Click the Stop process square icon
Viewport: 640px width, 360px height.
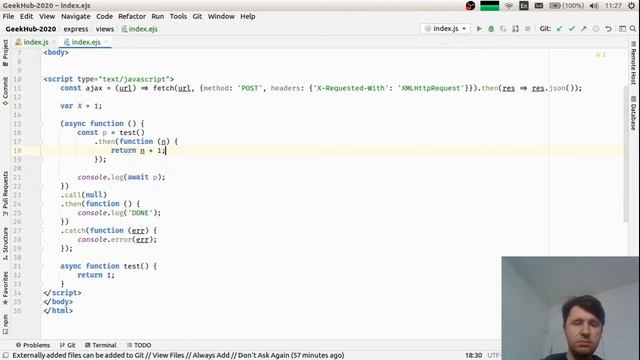click(x=527, y=29)
